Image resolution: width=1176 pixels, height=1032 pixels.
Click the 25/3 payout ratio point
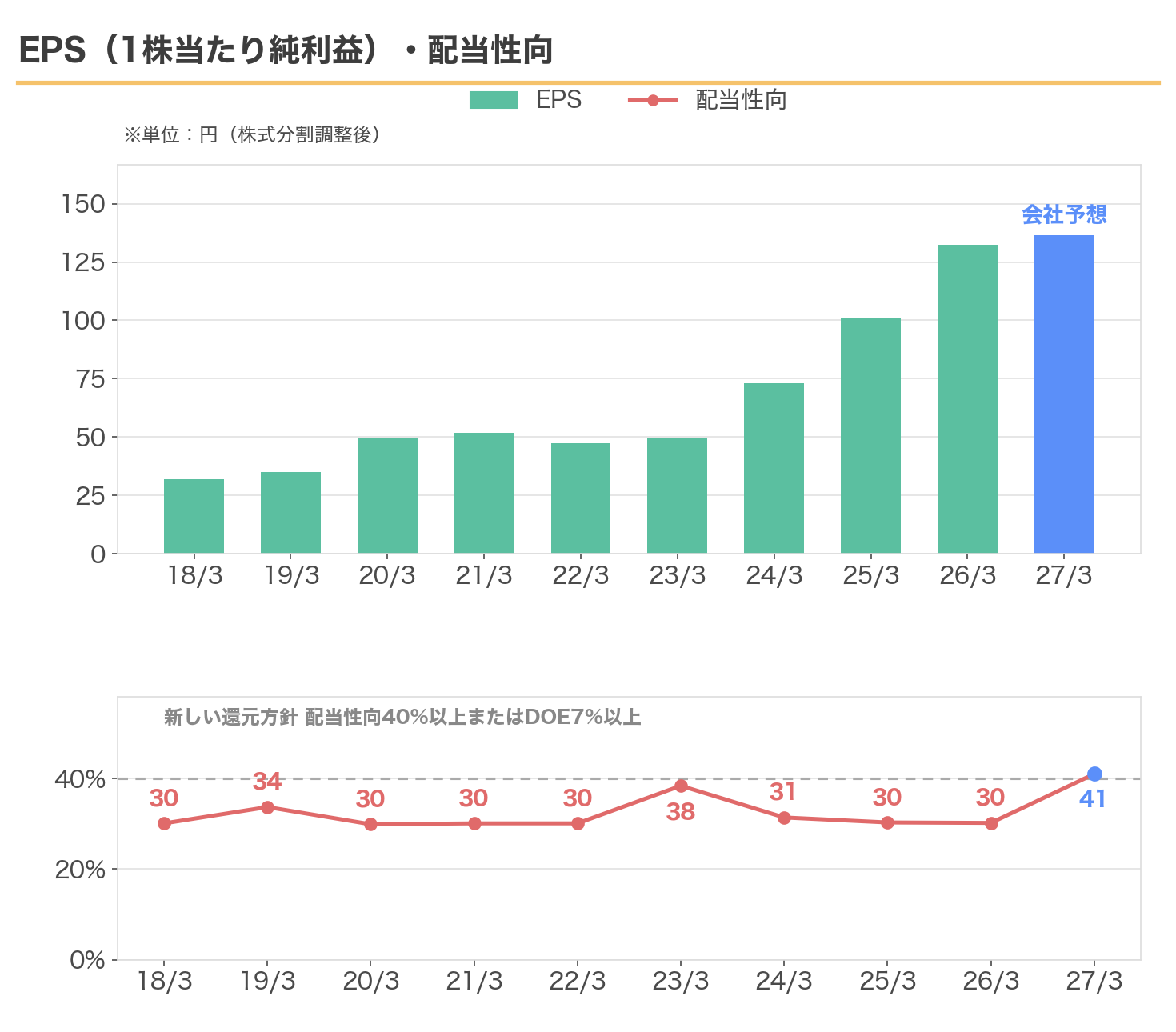(887, 822)
